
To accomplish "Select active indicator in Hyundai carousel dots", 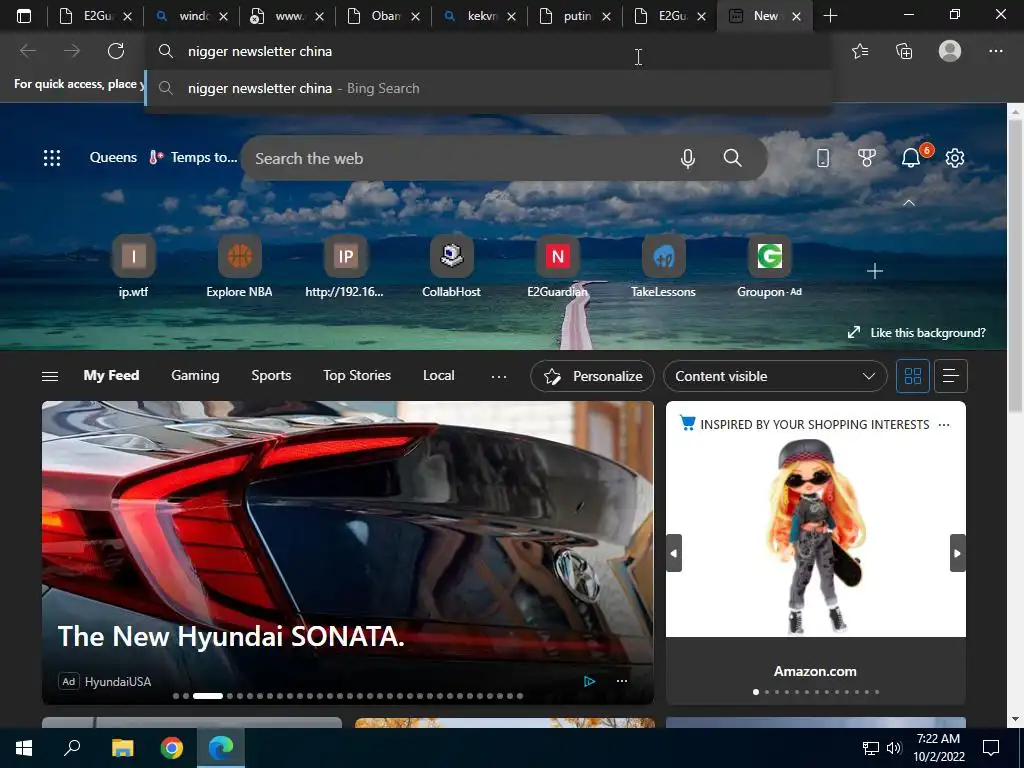I will click(208, 696).
